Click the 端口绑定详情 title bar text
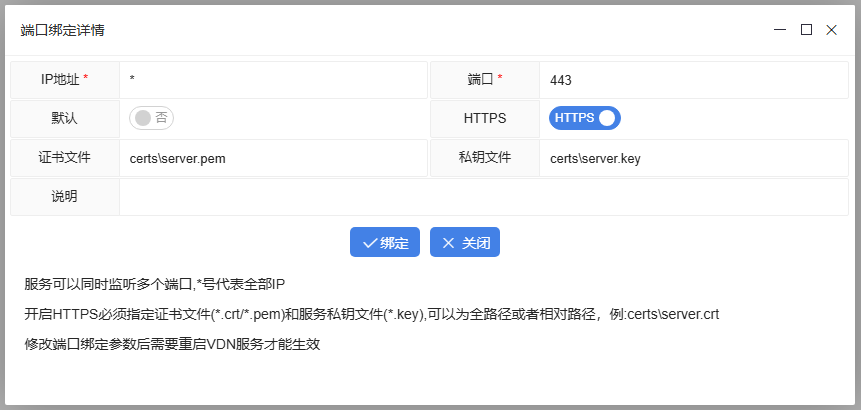The image size is (861, 410). [63, 30]
